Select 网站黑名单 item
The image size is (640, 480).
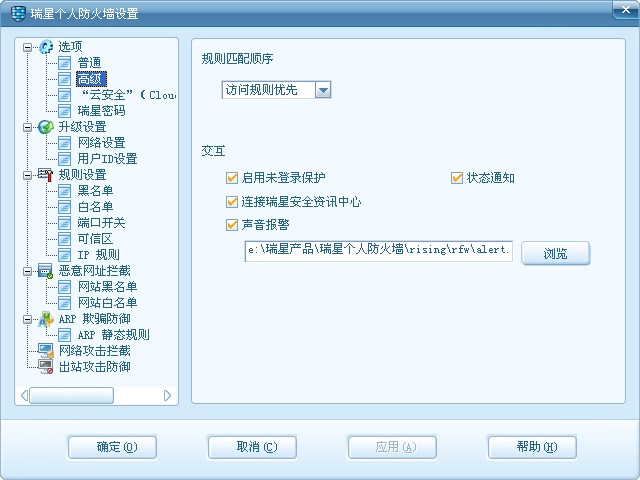(x=107, y=287)
